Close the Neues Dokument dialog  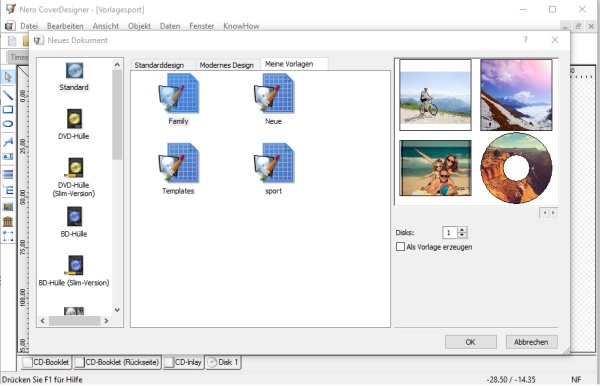click(555, 40)
